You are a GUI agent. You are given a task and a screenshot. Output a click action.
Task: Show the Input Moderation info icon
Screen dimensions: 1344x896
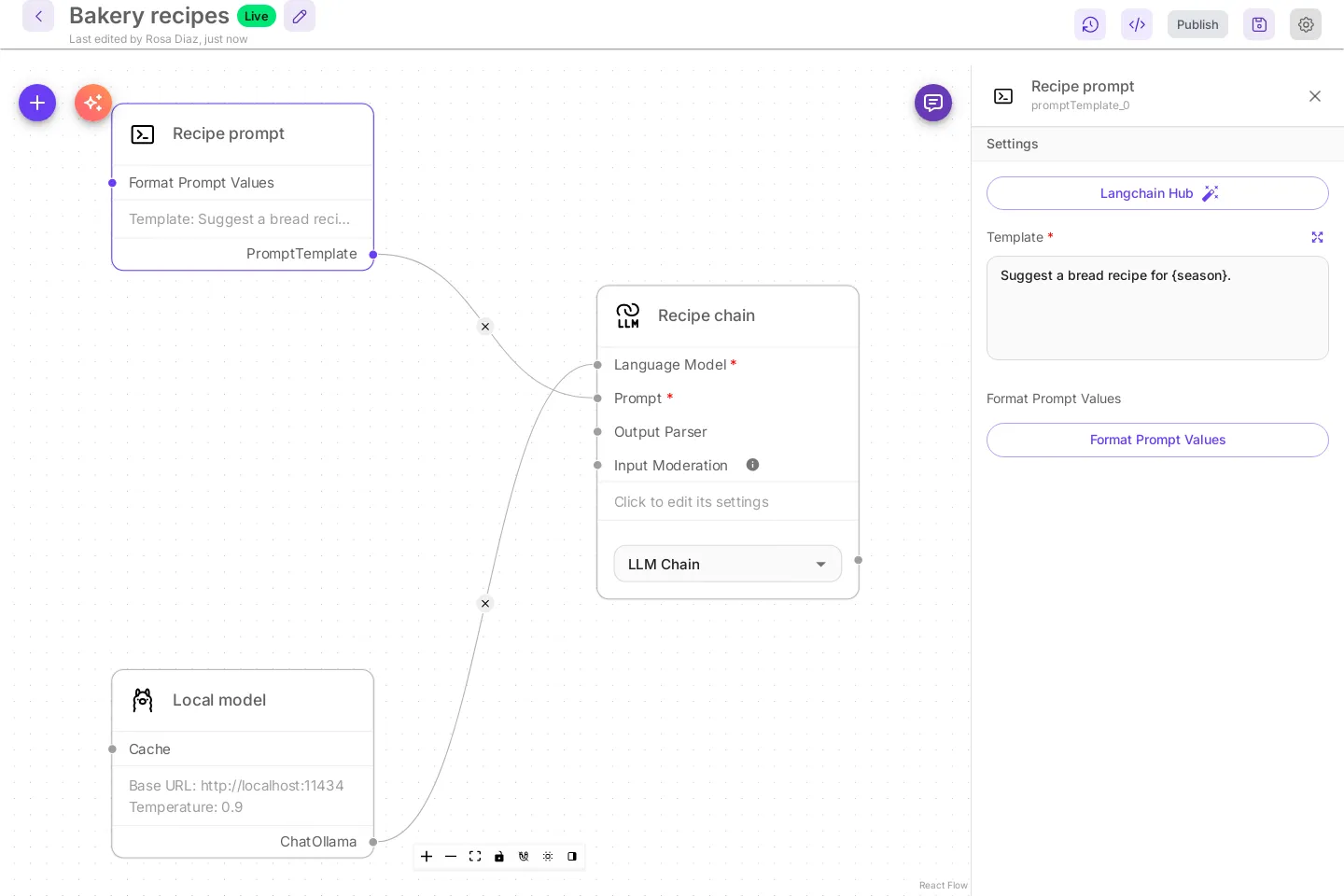pos(752,465)
